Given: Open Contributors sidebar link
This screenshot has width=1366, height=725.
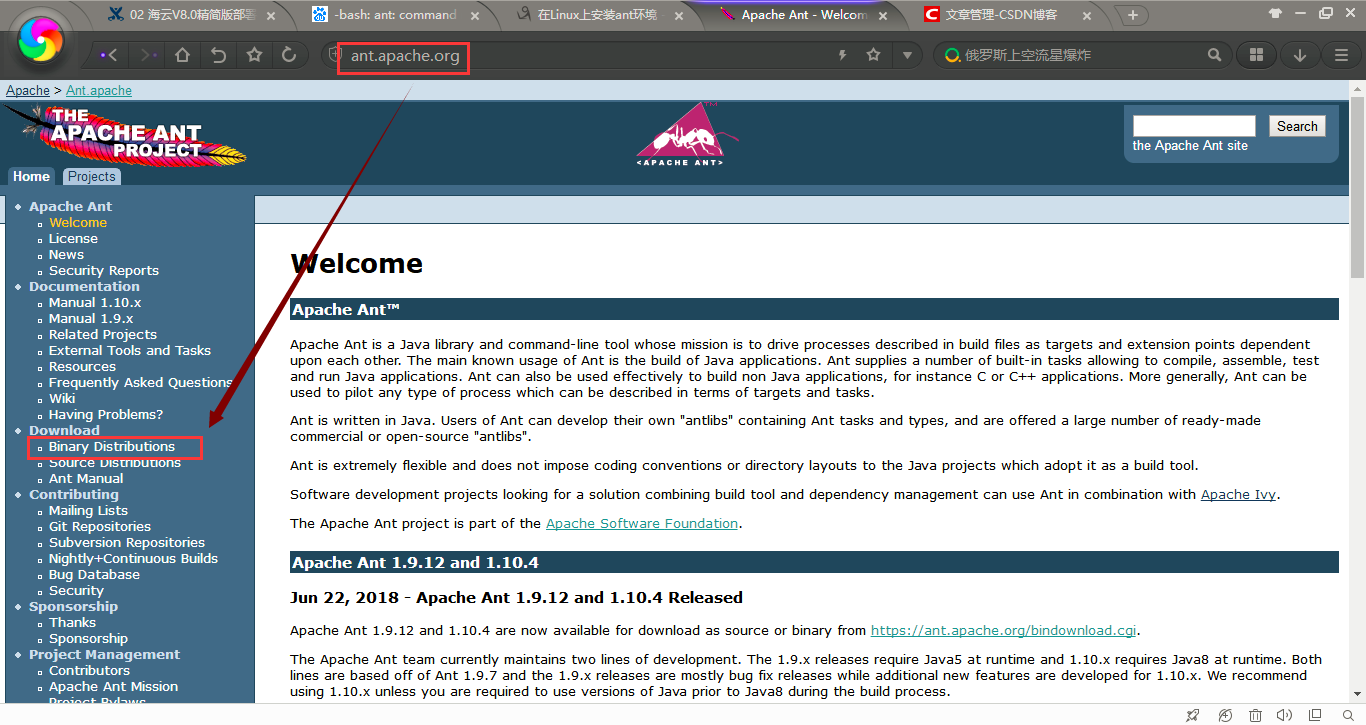Looking at the screenshot, I should click(89, 671).
